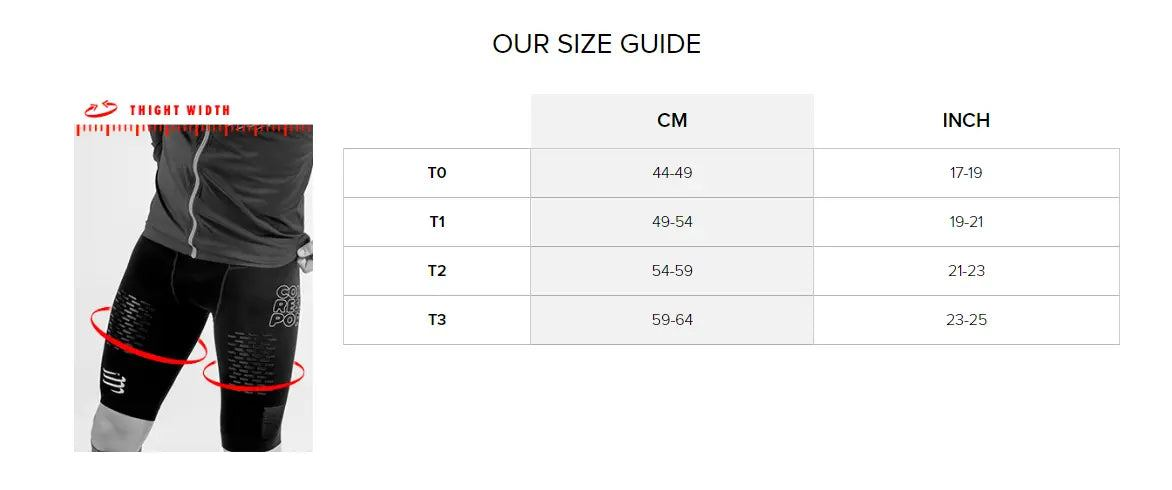Click the 54-59 cm cell
Image resolution: width=1172 pixels, height=490 pixels.
tap(672, 271)
